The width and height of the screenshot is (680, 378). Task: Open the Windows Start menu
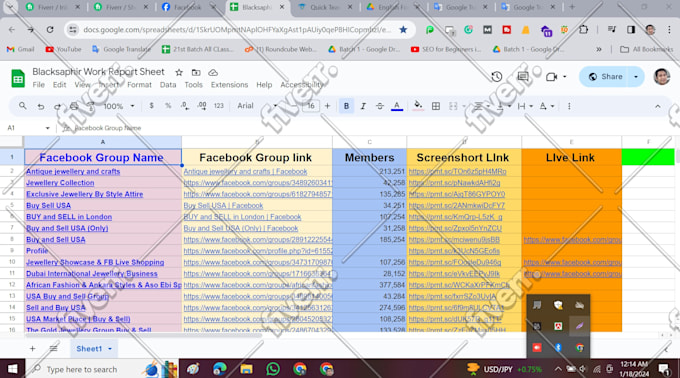(13, 369)
